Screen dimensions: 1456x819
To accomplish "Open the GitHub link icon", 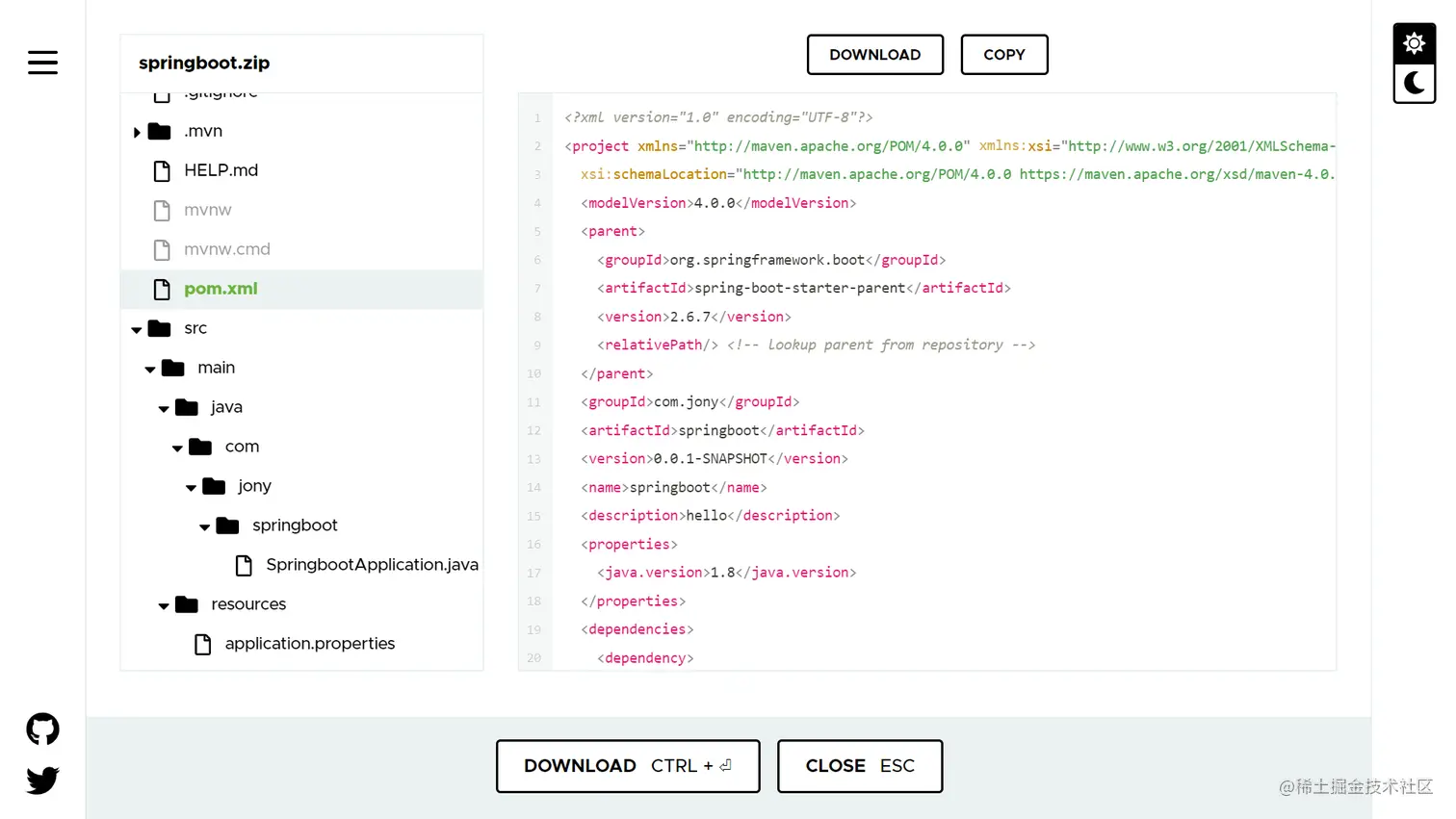I will (x=42, y=729).
